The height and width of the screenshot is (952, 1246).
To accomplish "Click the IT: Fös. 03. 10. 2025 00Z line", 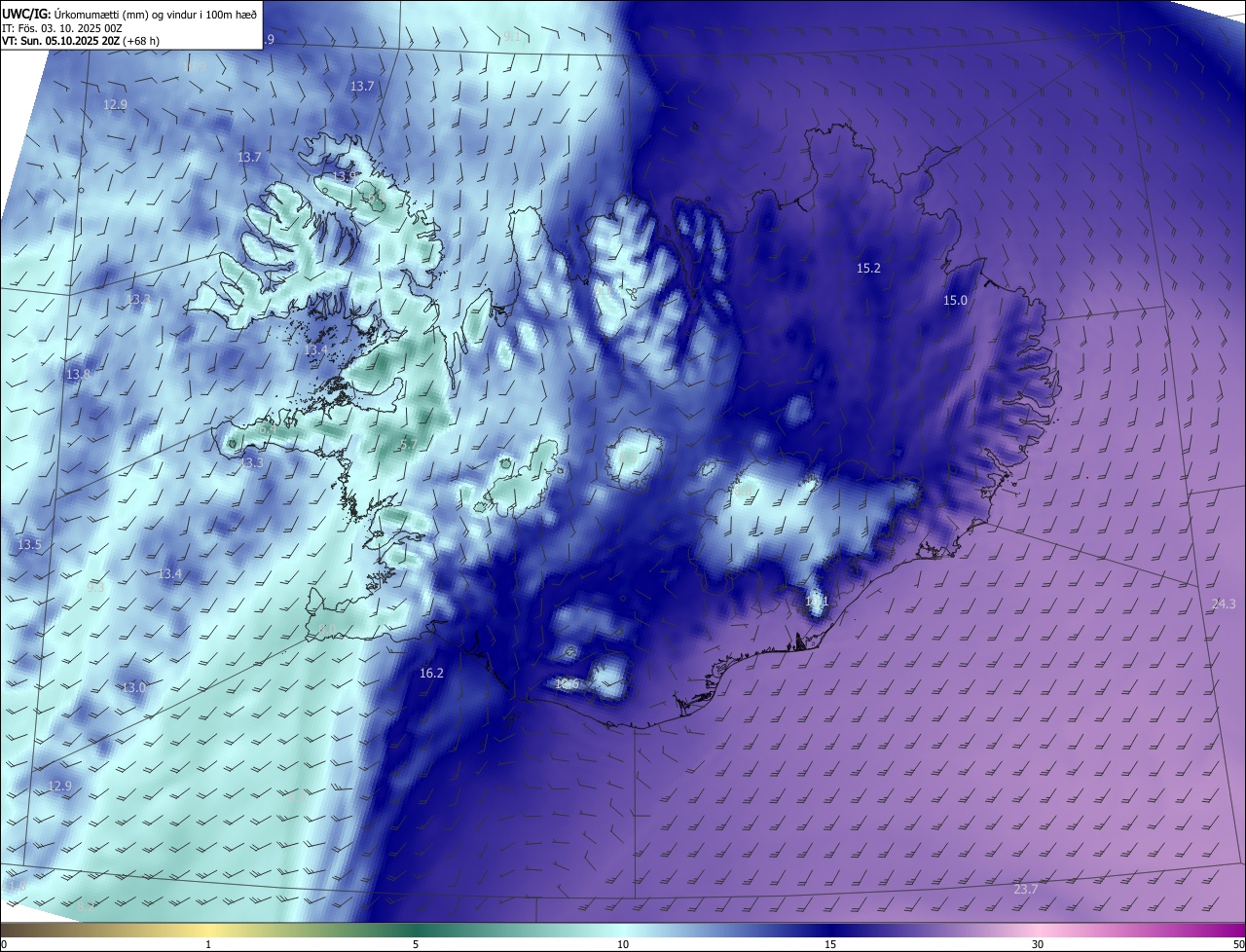I will point(62,28).
